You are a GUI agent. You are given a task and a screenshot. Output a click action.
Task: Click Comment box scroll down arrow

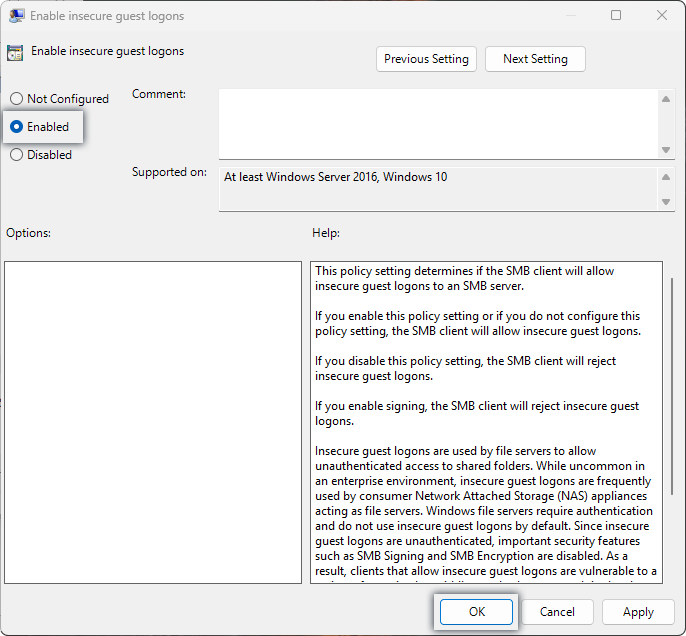[x=666, y=150]
